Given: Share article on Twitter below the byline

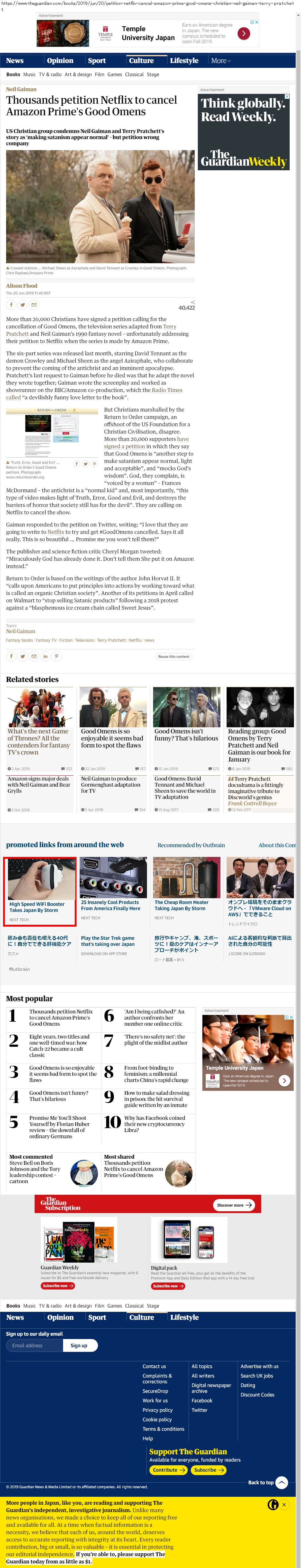Looking at the screenshot, I should (23, 305).
